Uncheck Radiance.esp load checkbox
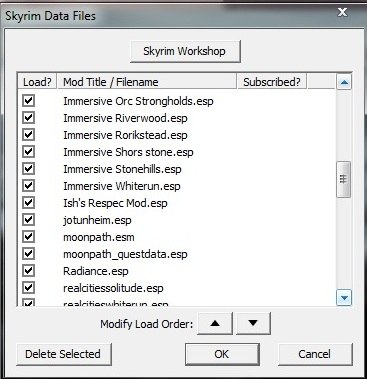 (x=28, y=270)
